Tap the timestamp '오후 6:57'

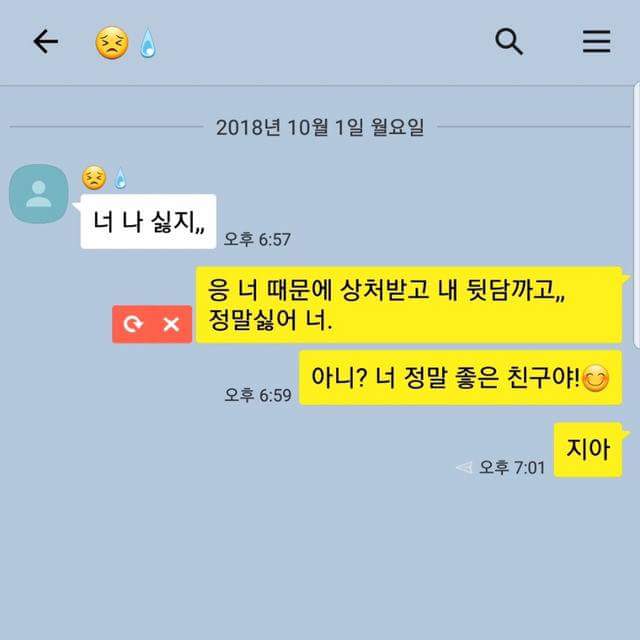(257, 239)
